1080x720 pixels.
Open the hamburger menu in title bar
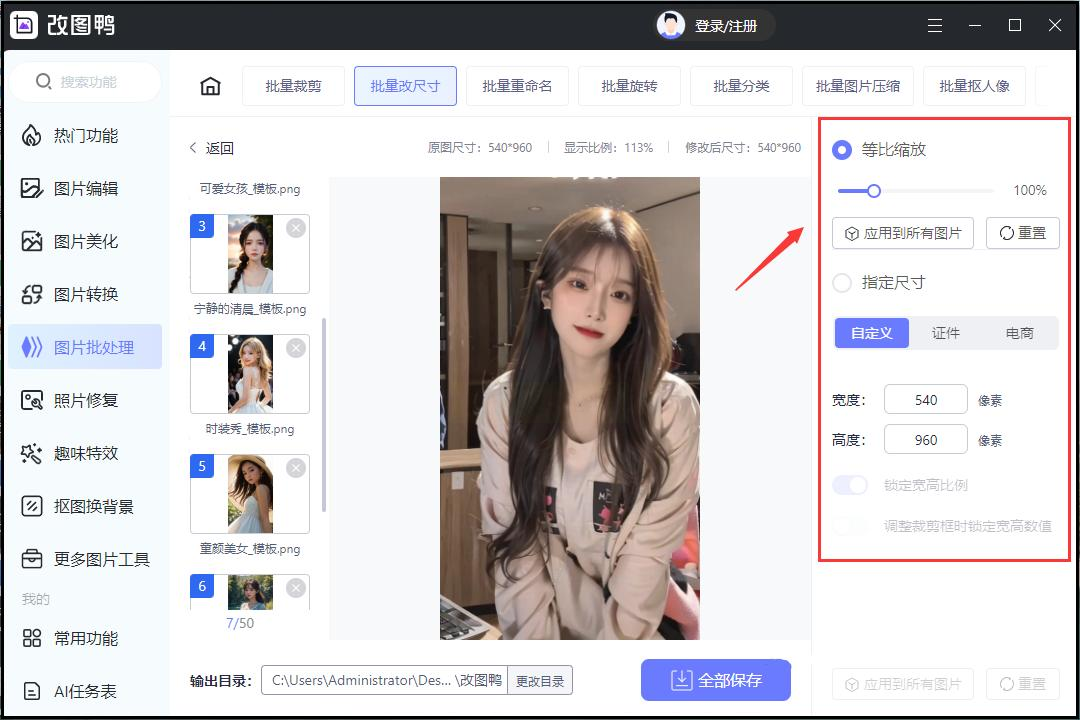(935, 25)
